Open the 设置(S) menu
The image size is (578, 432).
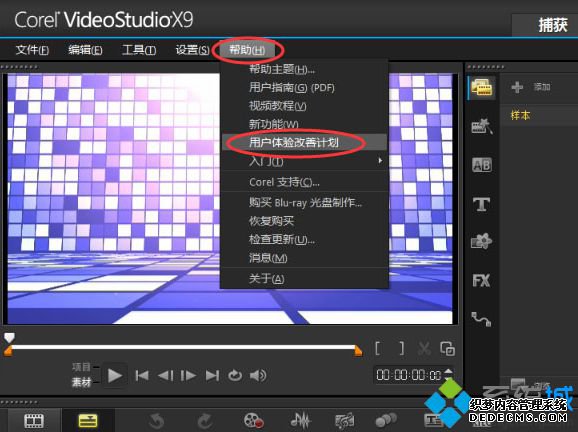coord(192,50)
